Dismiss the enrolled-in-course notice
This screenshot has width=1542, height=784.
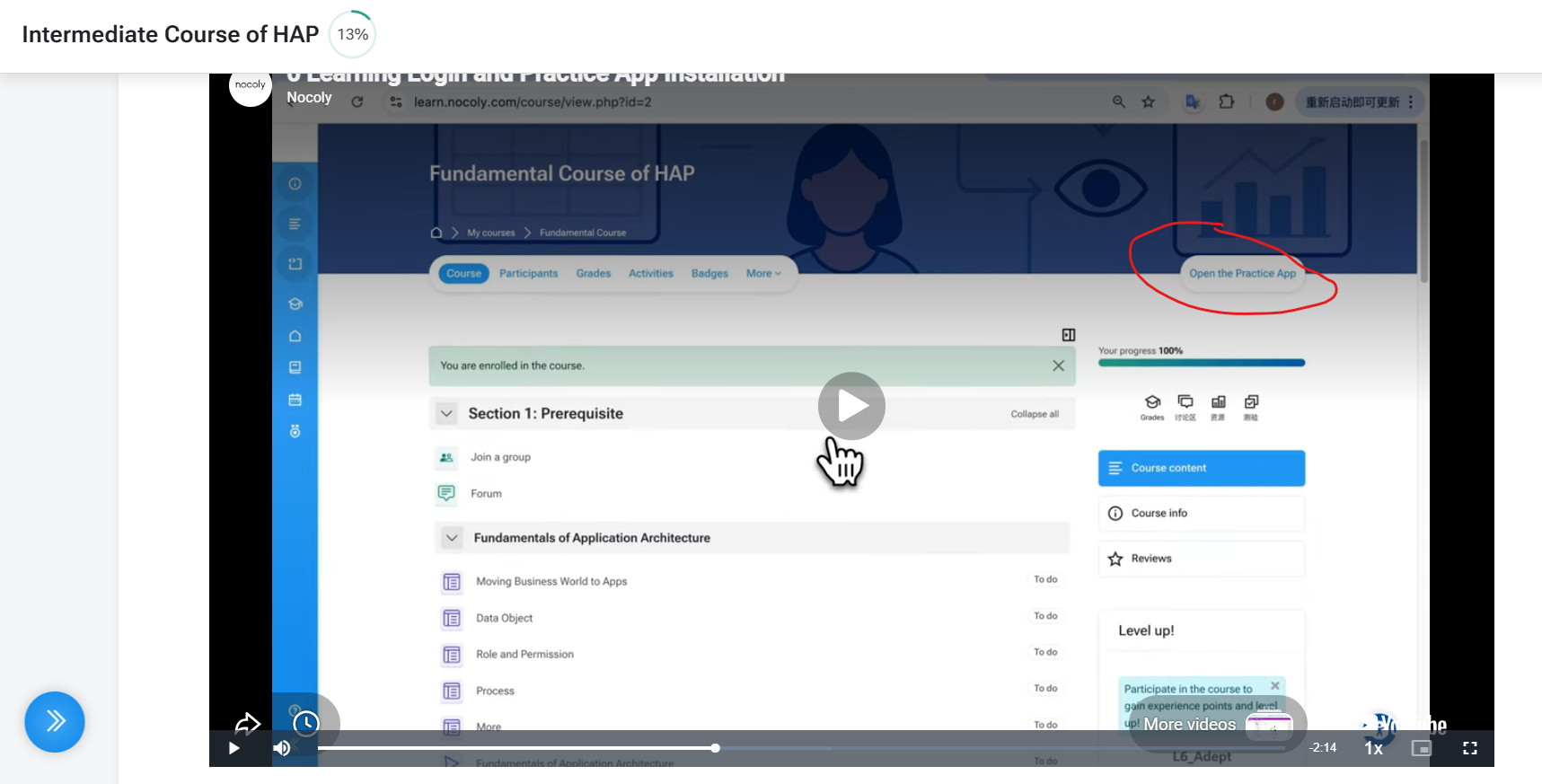1059,366
